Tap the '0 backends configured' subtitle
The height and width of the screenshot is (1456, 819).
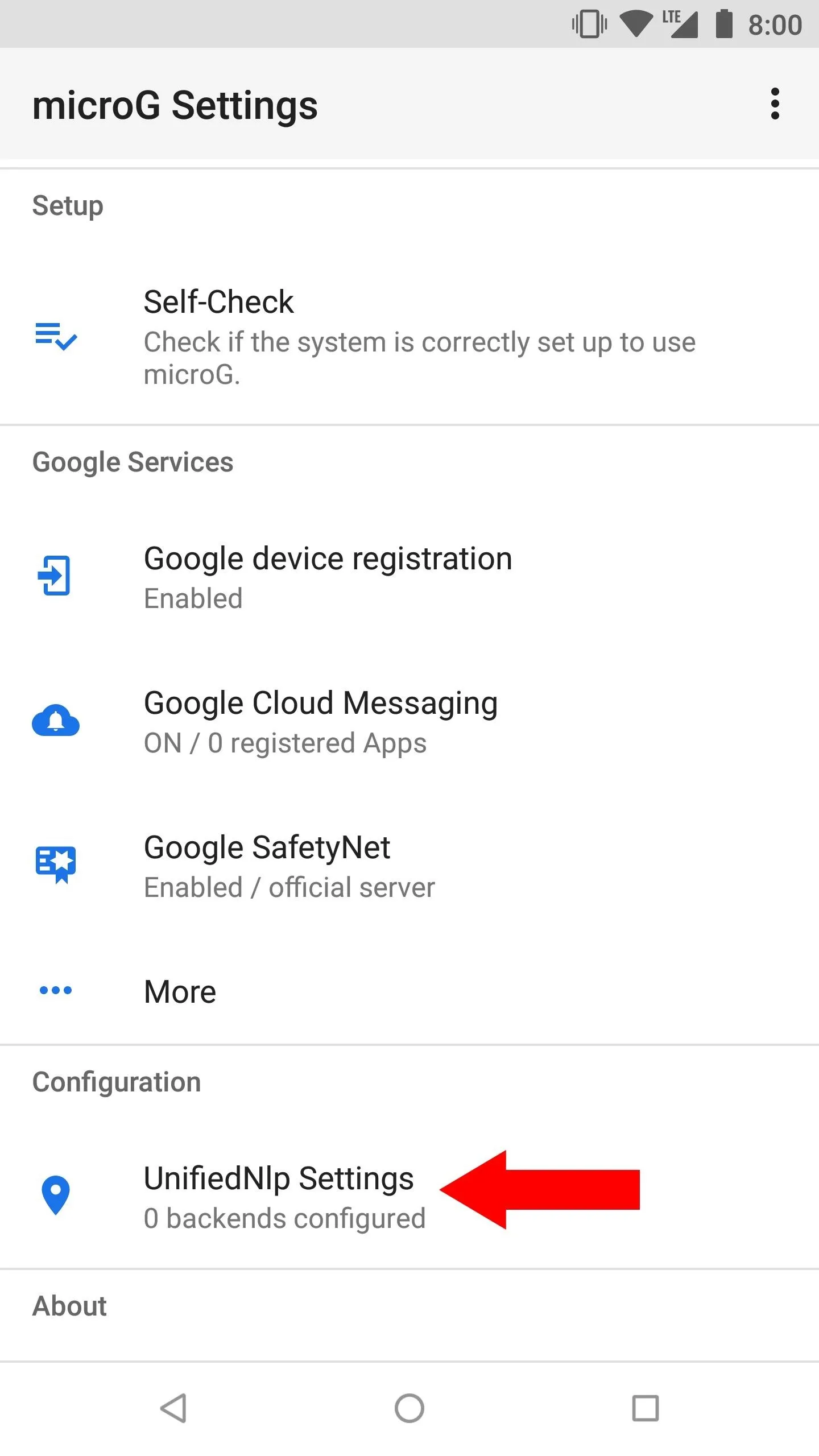pyautogui.click(x=284, y=1219)
